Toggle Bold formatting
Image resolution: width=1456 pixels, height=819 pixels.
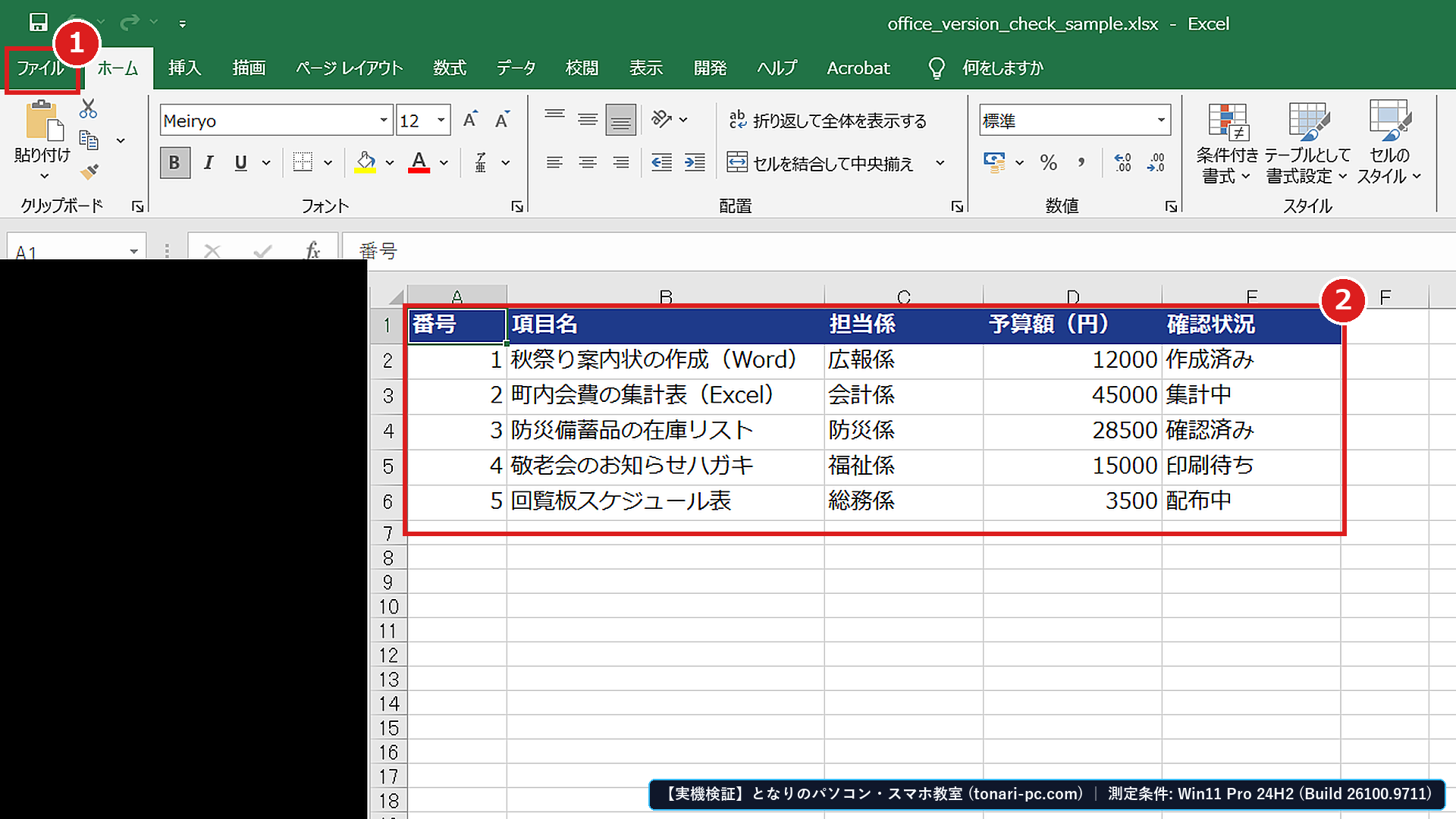[x=175, y=162]
